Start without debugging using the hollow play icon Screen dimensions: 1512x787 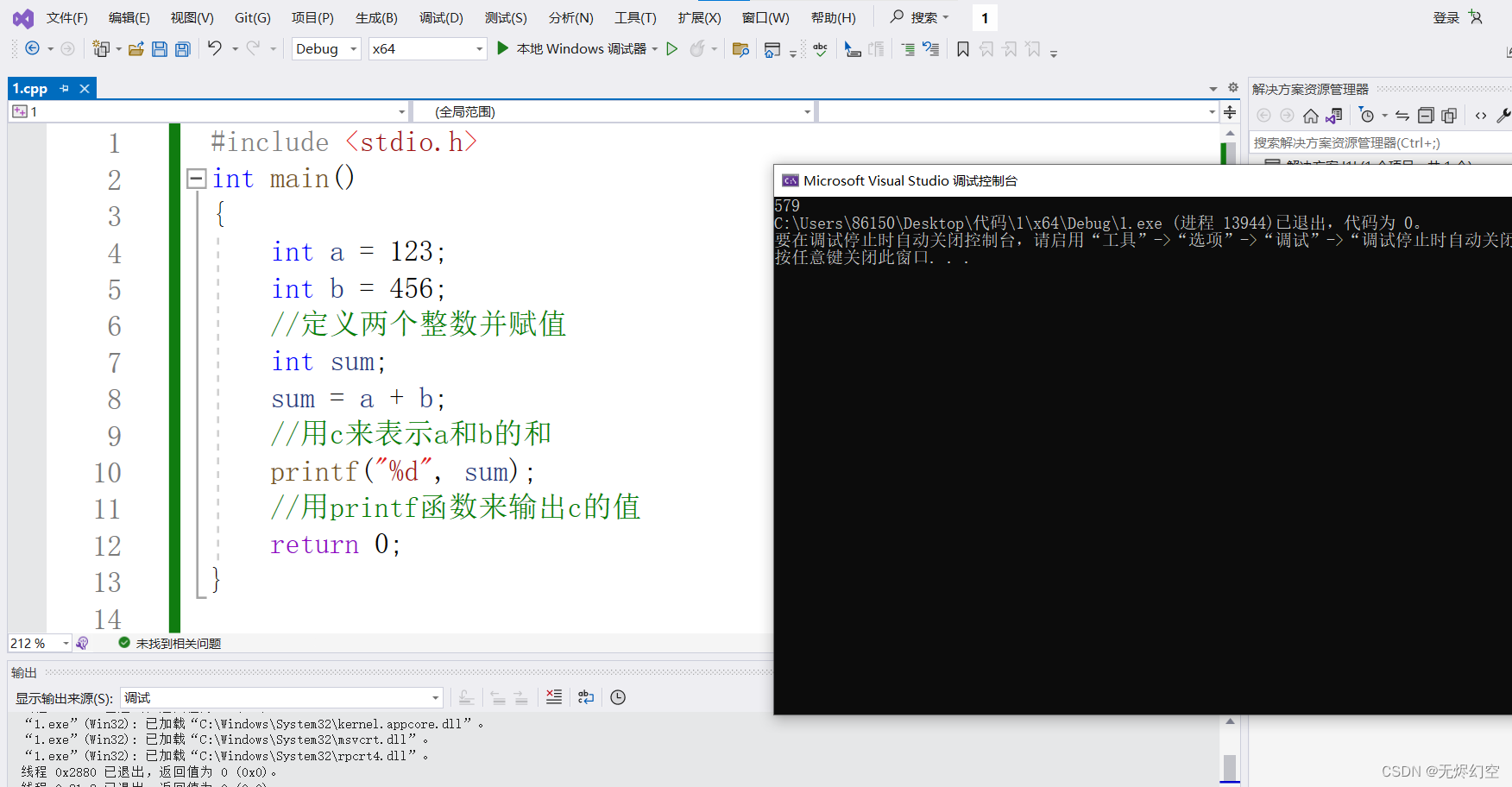click(x=672, y=48)
